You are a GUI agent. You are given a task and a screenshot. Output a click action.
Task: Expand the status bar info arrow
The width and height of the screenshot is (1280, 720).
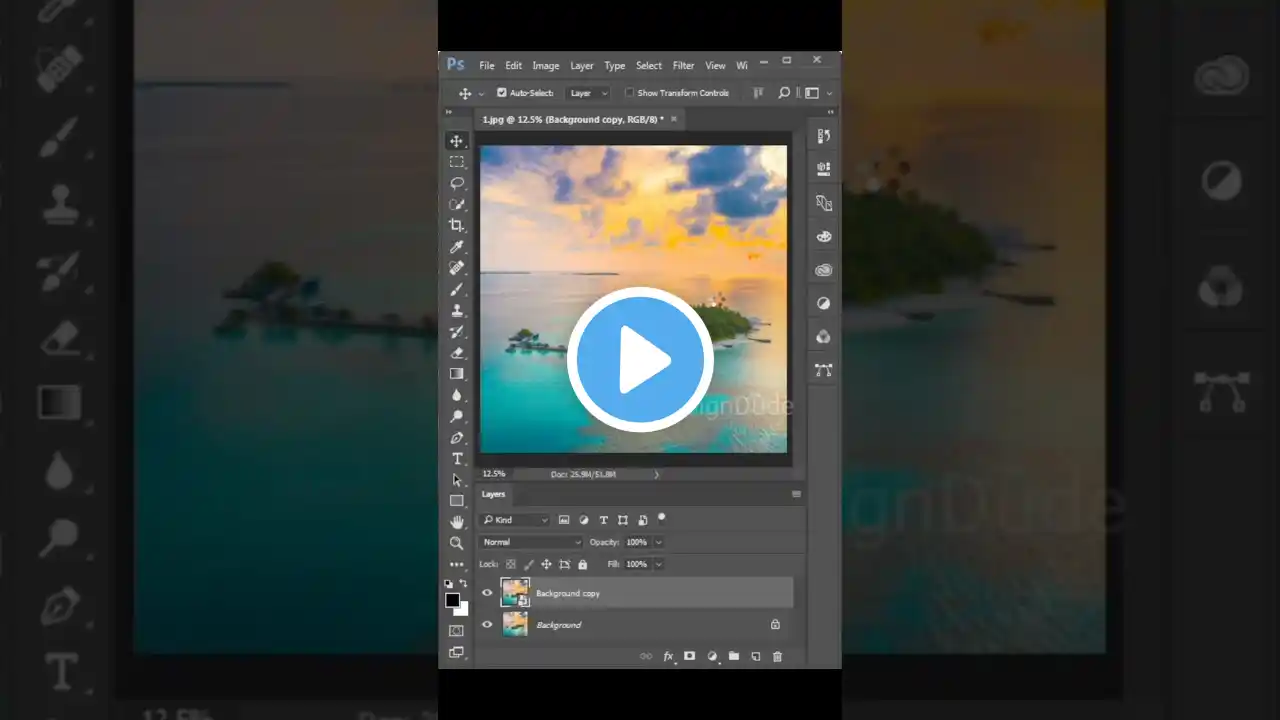657,474
